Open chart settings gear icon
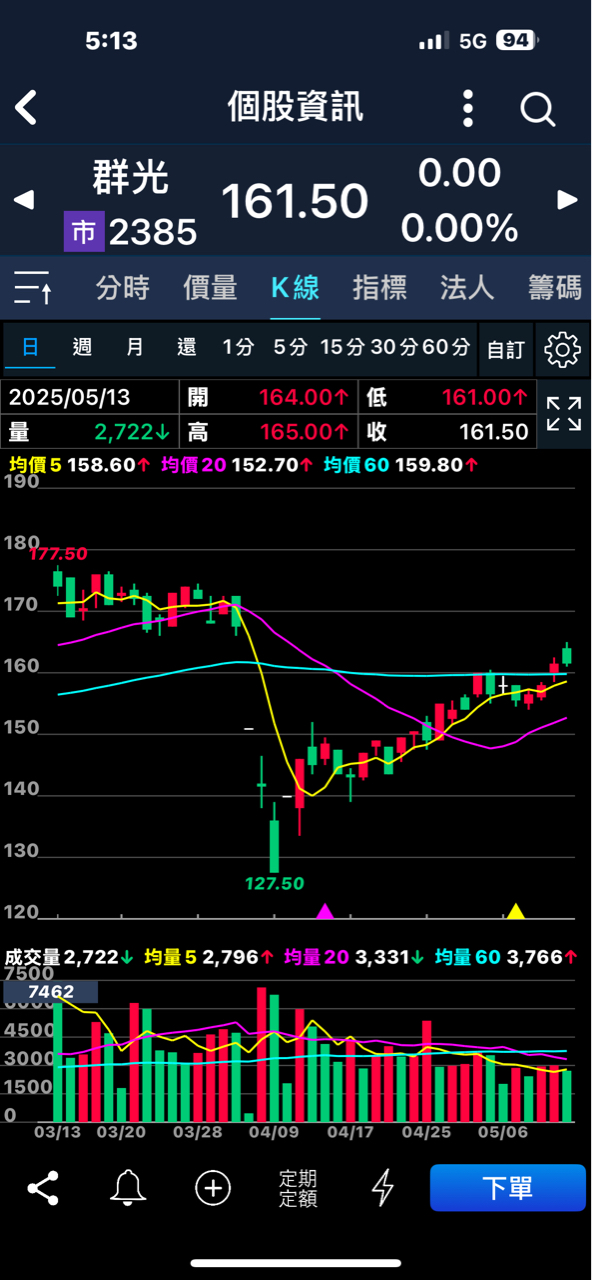This screenshot has width=592, height=1280. tap(563, 349)
